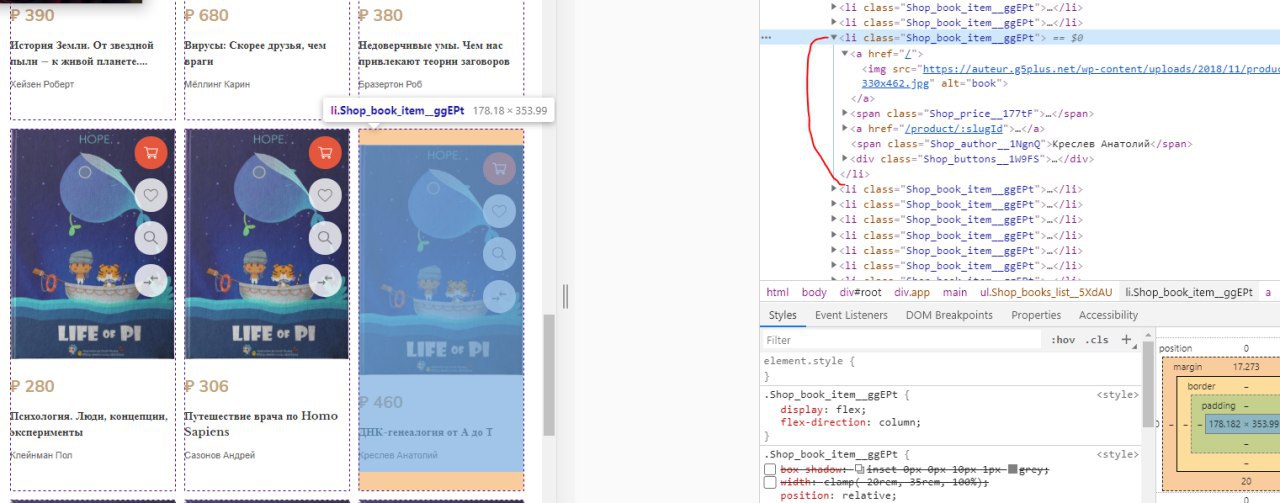The image size is (1280, 503).
Task: Add 'Психология' book to cart with red cart icon
Action: (x=151, y=153)
